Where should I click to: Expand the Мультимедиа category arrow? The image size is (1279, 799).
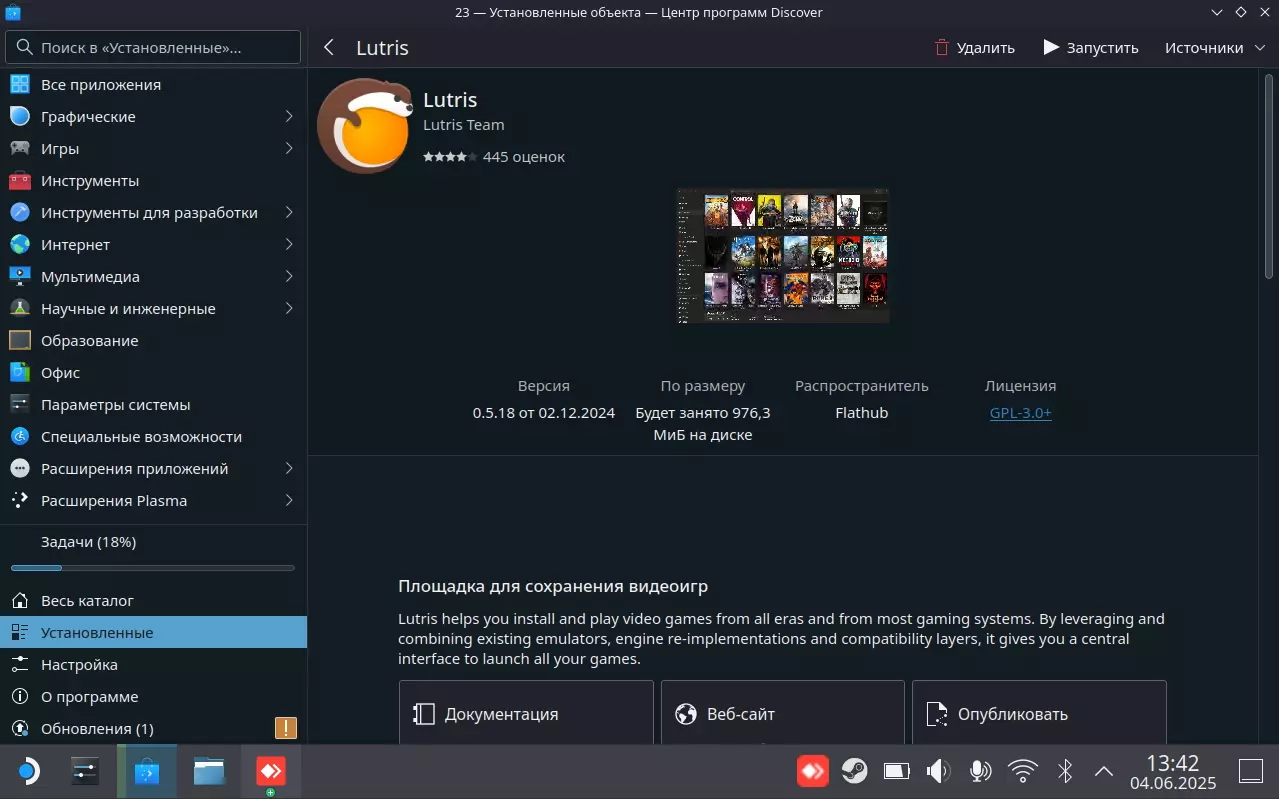click(288, 277)
